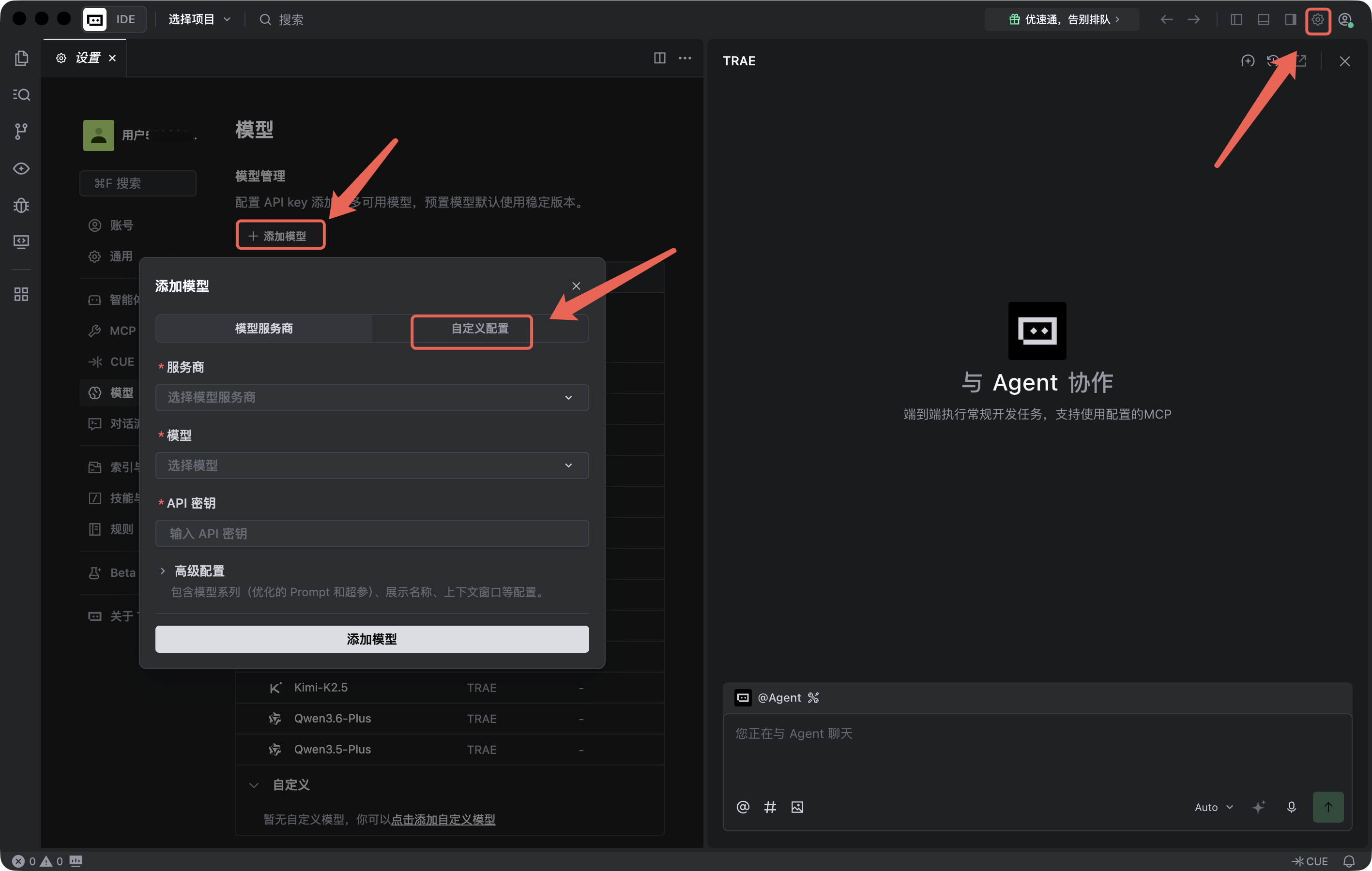Viewport: 1372px width, 871px height.
Task: Open the Extensions grid icon in activity bar
Action: click(21, 294)
